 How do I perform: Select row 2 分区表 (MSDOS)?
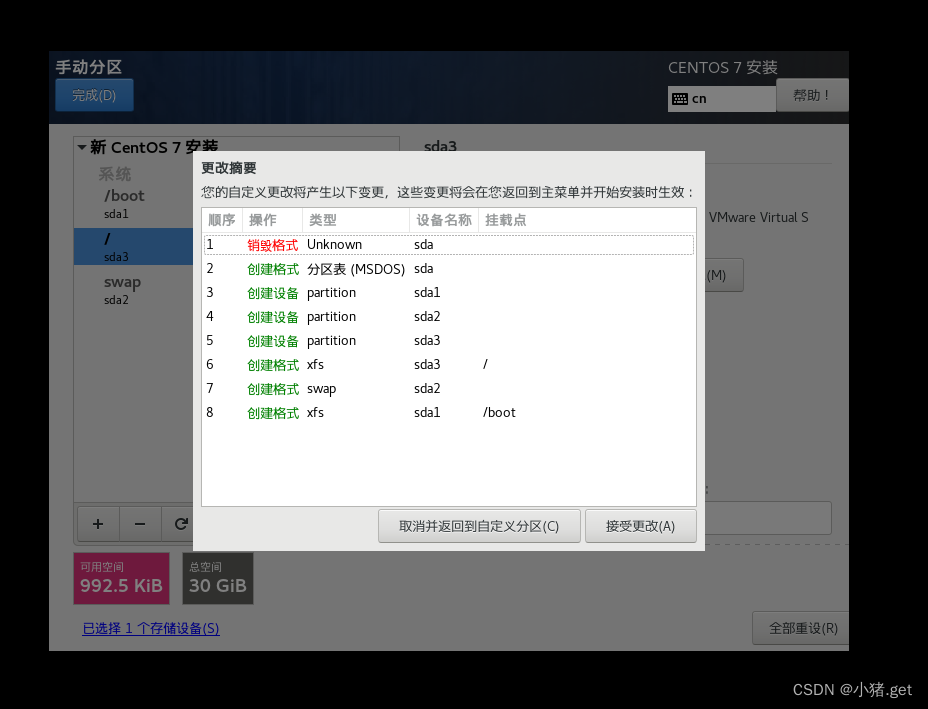449,269
